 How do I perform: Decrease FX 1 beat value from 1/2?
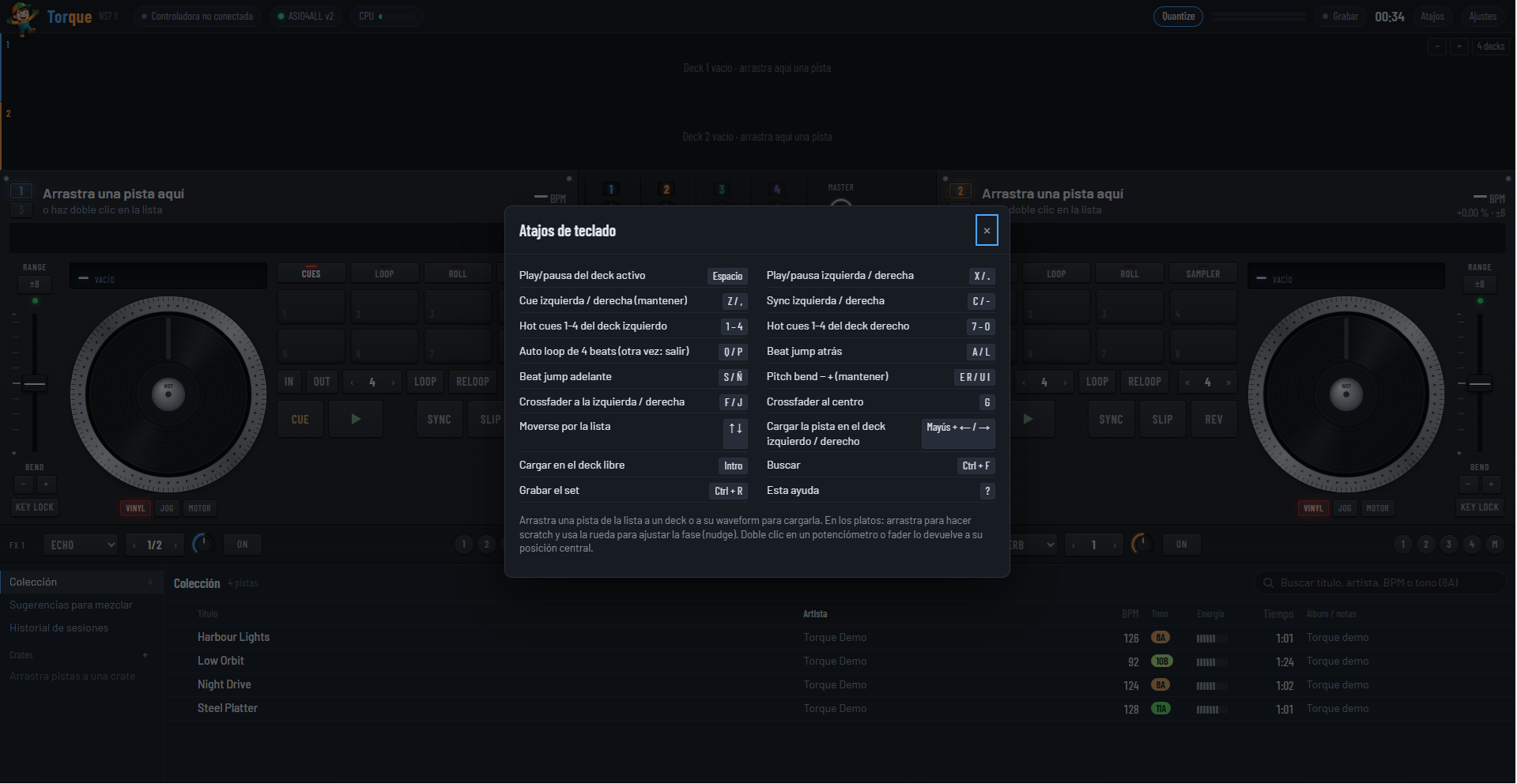pyautogui.click(x=134, y=545)
